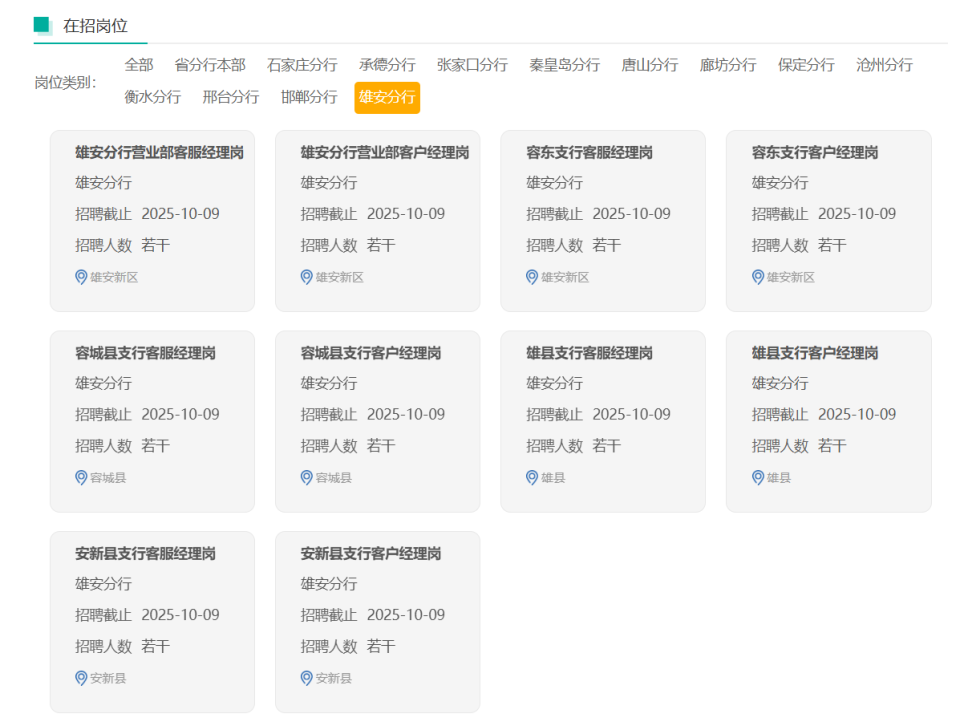Click location pin on 安新县支行客户经理岗 card
The image size is (960, 726).
click(x=307, y=678)
